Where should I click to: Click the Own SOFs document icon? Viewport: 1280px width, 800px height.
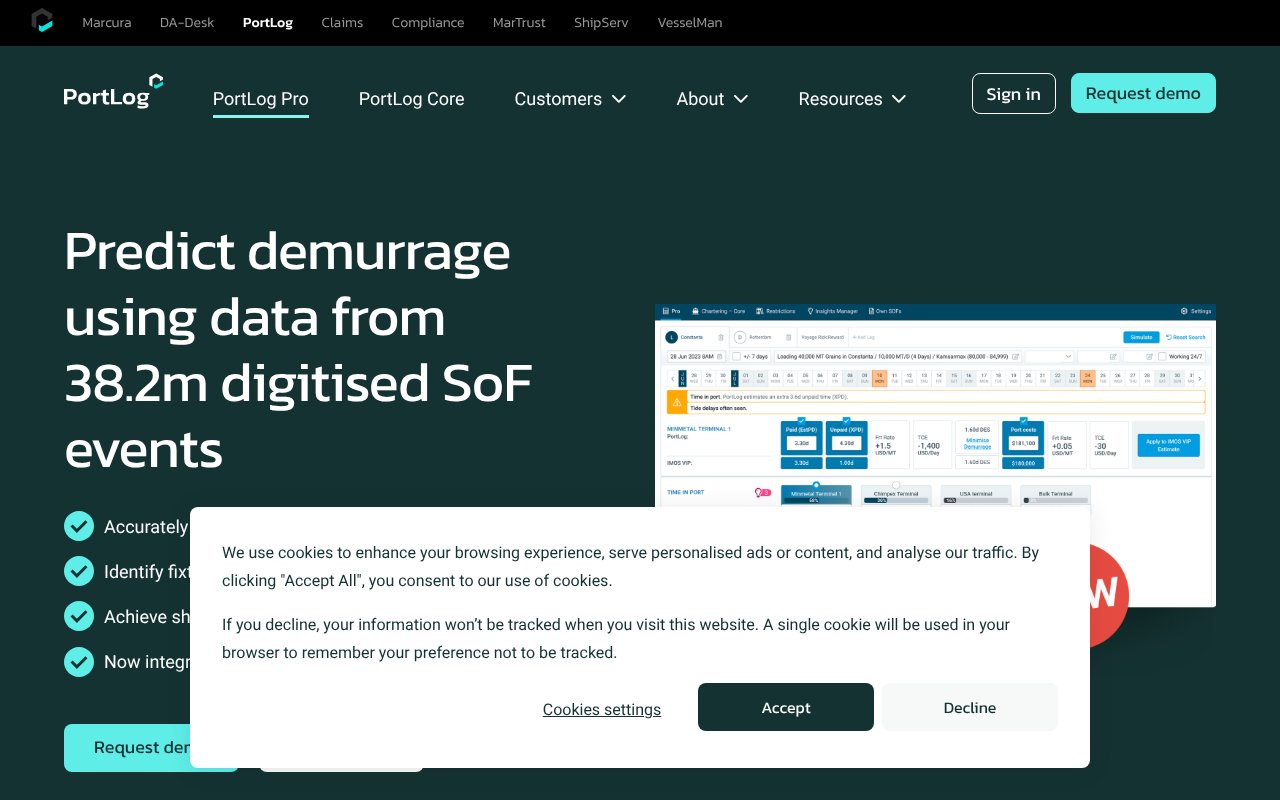[x=869, y=311]
